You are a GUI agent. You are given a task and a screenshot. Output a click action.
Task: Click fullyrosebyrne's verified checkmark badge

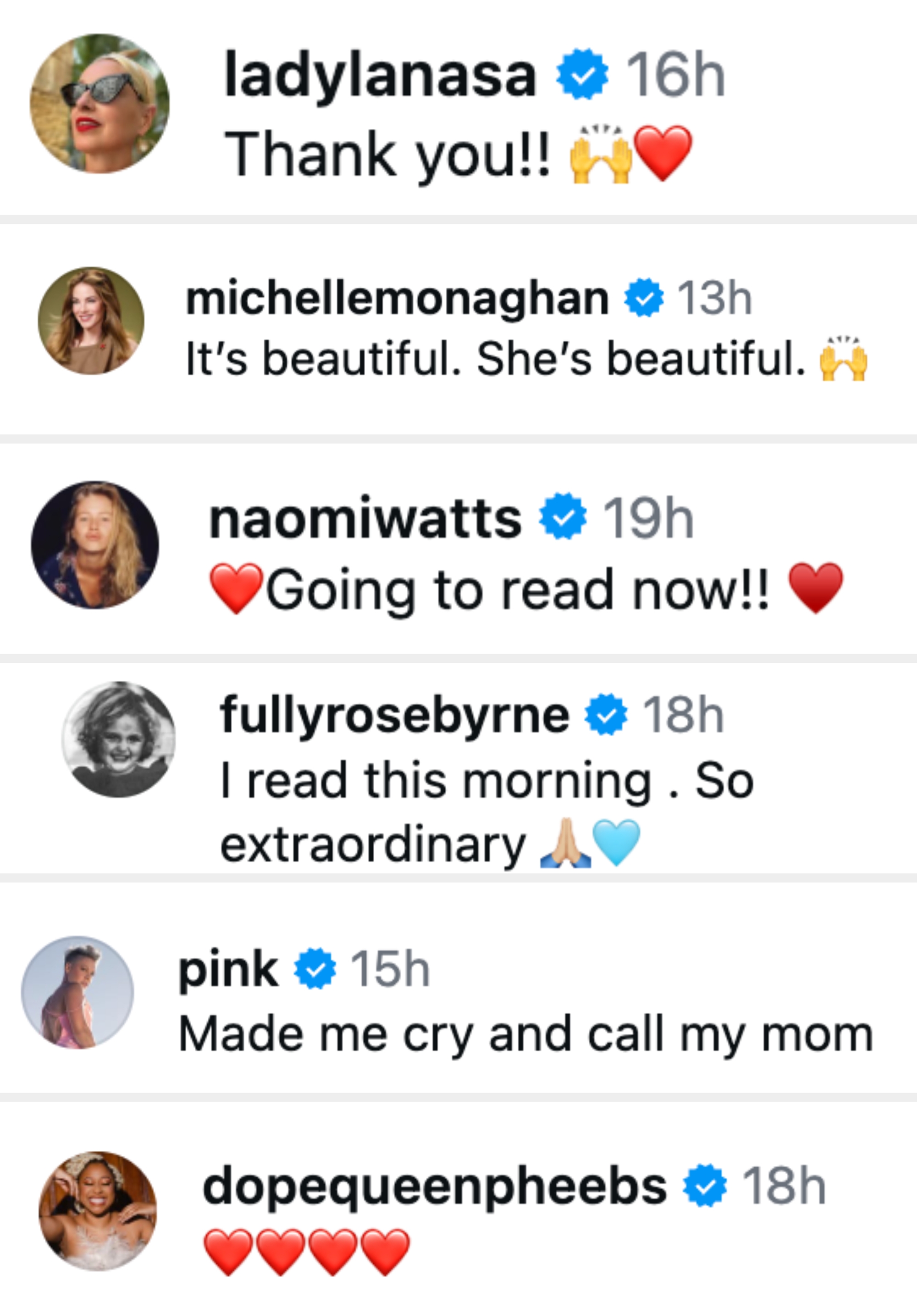(x=606, y=714)
